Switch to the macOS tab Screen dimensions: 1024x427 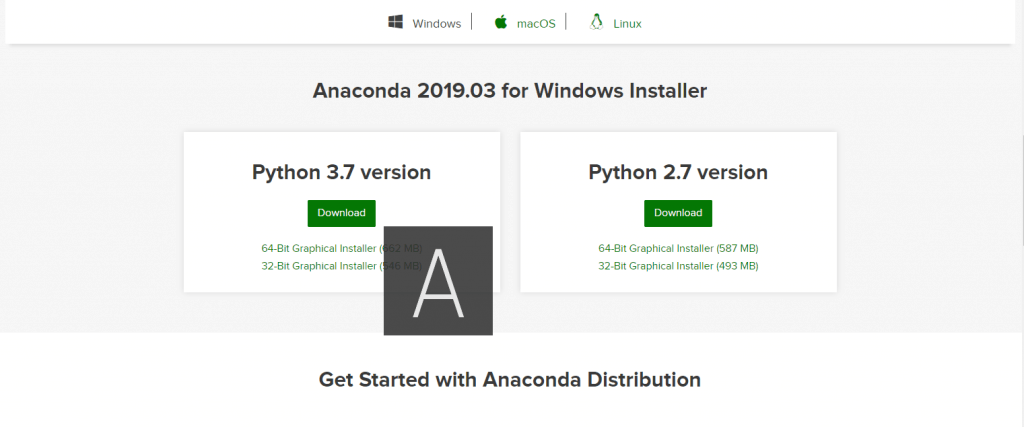coord(525,23)
